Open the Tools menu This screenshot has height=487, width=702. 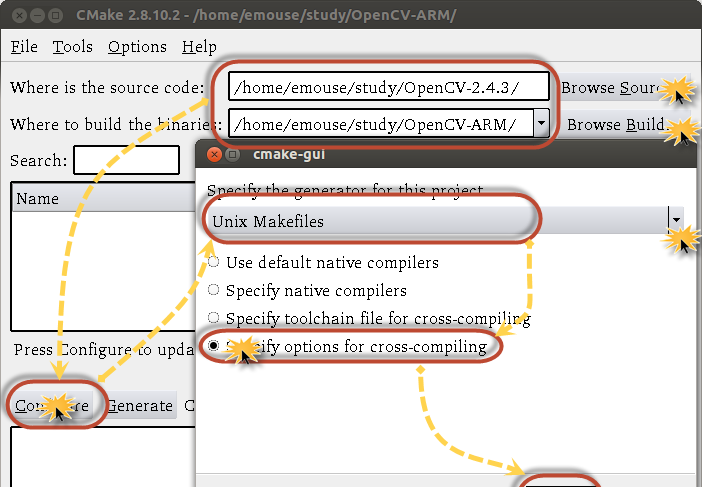click(x=73, y=47)
